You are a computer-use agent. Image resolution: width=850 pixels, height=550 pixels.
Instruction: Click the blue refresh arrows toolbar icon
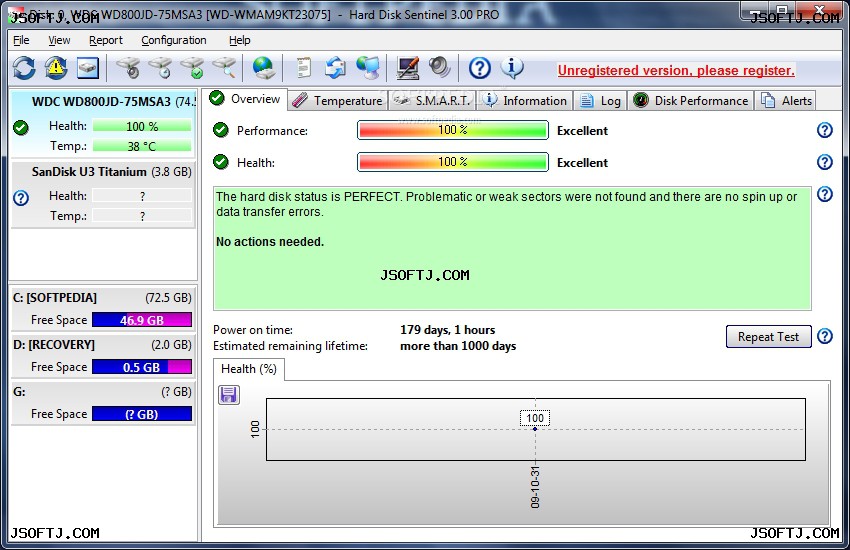click(x=24, y=68)
